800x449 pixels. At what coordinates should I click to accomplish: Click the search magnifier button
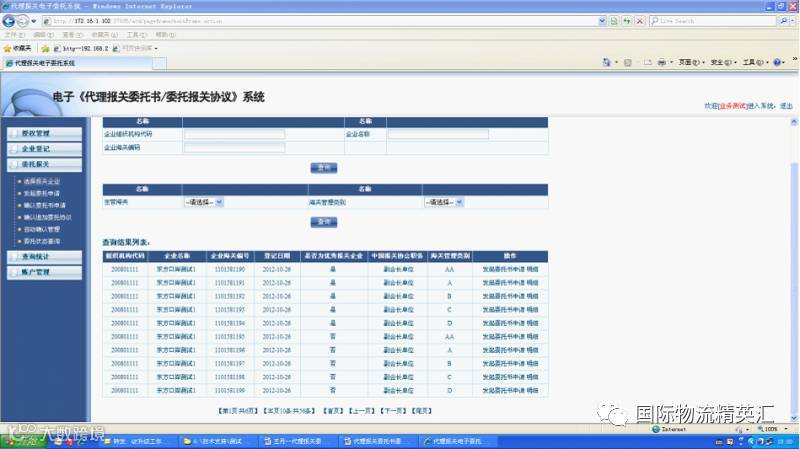coord(783,21)
